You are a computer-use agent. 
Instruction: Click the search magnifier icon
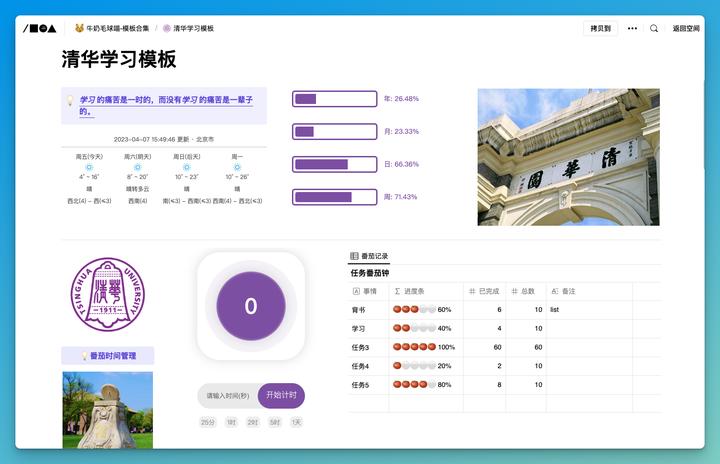654,28
